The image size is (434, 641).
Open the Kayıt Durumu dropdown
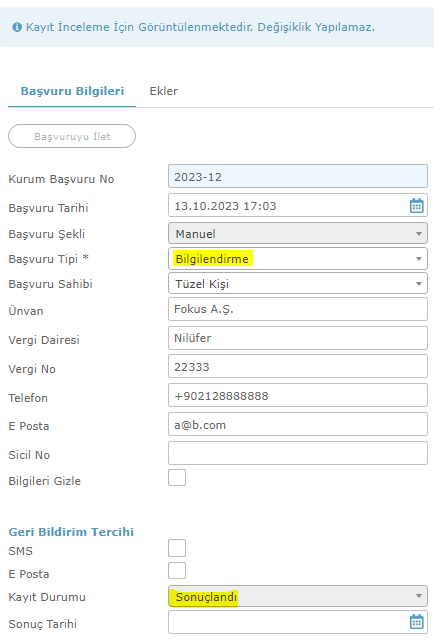click(298, 596)
